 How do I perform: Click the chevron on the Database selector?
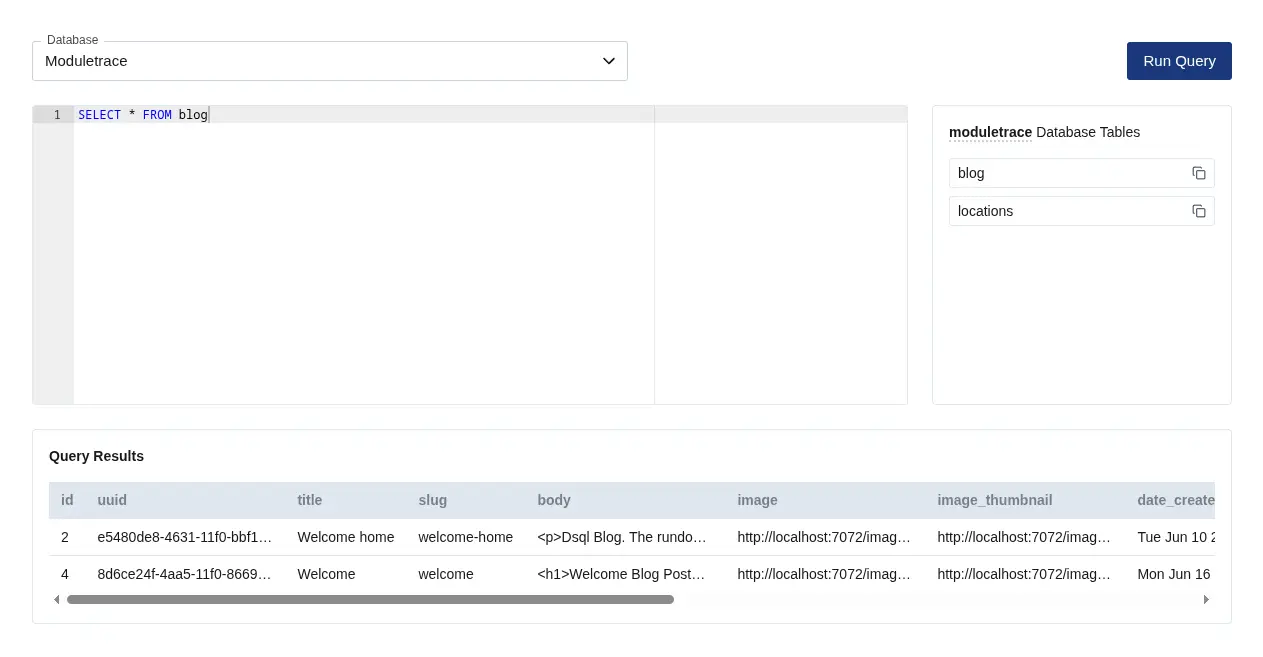point(608,61)
